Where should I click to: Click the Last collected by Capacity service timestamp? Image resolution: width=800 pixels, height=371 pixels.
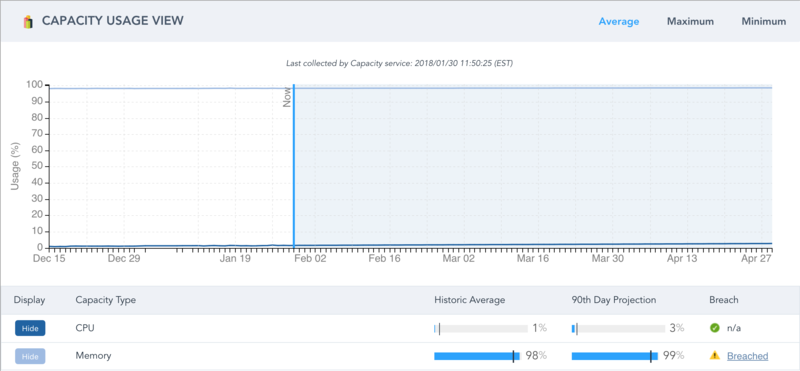399,63
